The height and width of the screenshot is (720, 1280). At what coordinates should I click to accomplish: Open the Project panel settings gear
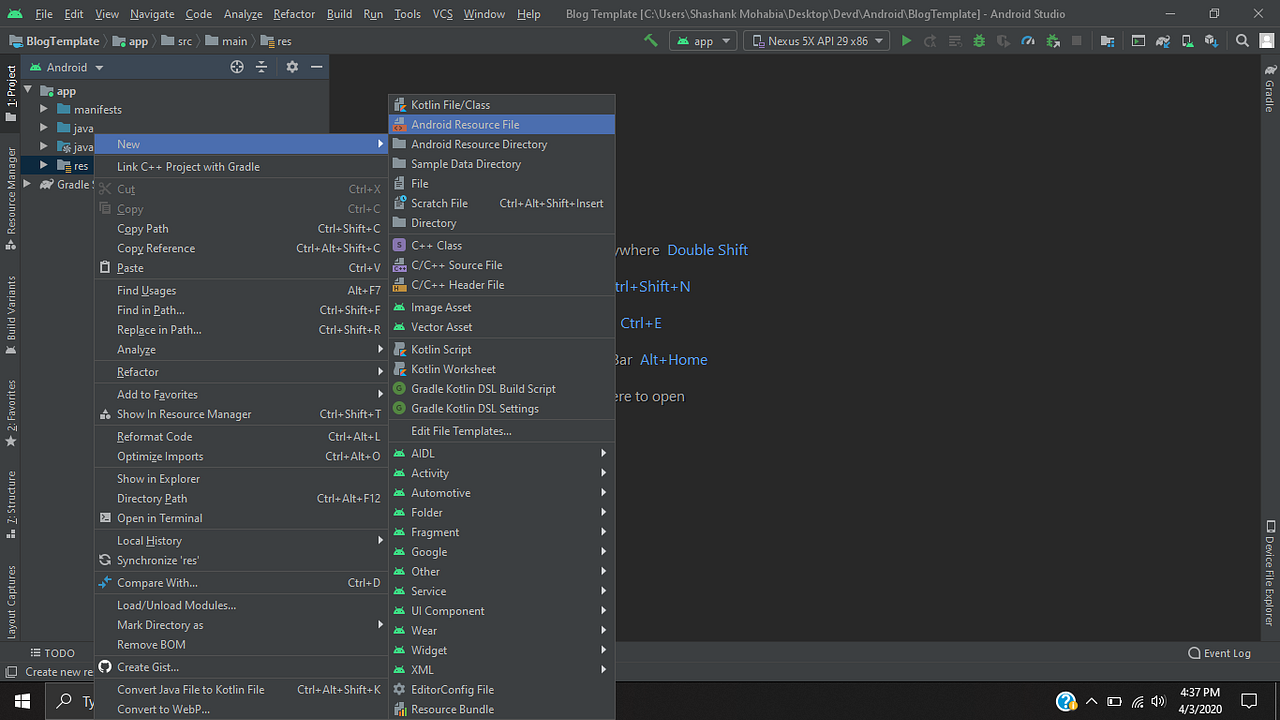[x=291, y=67]
